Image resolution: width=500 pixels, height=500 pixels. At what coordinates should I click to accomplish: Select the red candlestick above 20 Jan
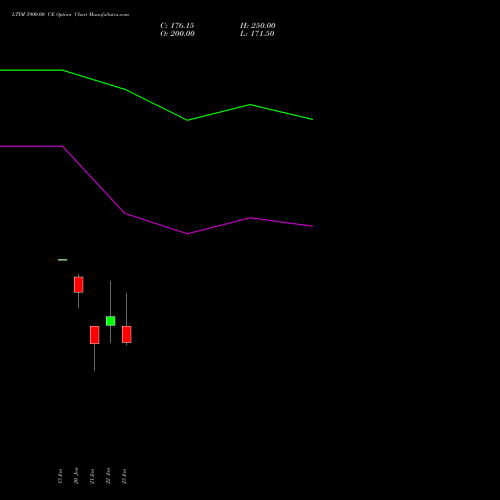(x=79, y=285)
